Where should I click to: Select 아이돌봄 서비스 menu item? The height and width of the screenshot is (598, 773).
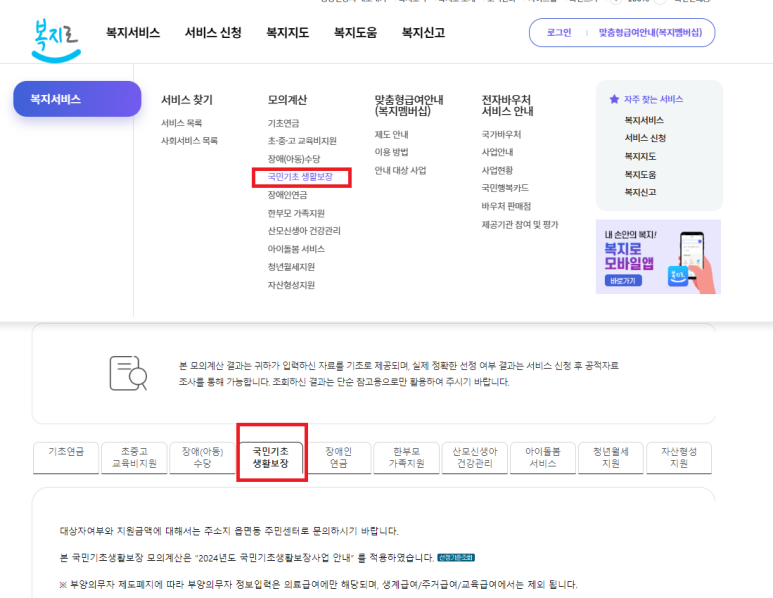click(x=296, y=249)
